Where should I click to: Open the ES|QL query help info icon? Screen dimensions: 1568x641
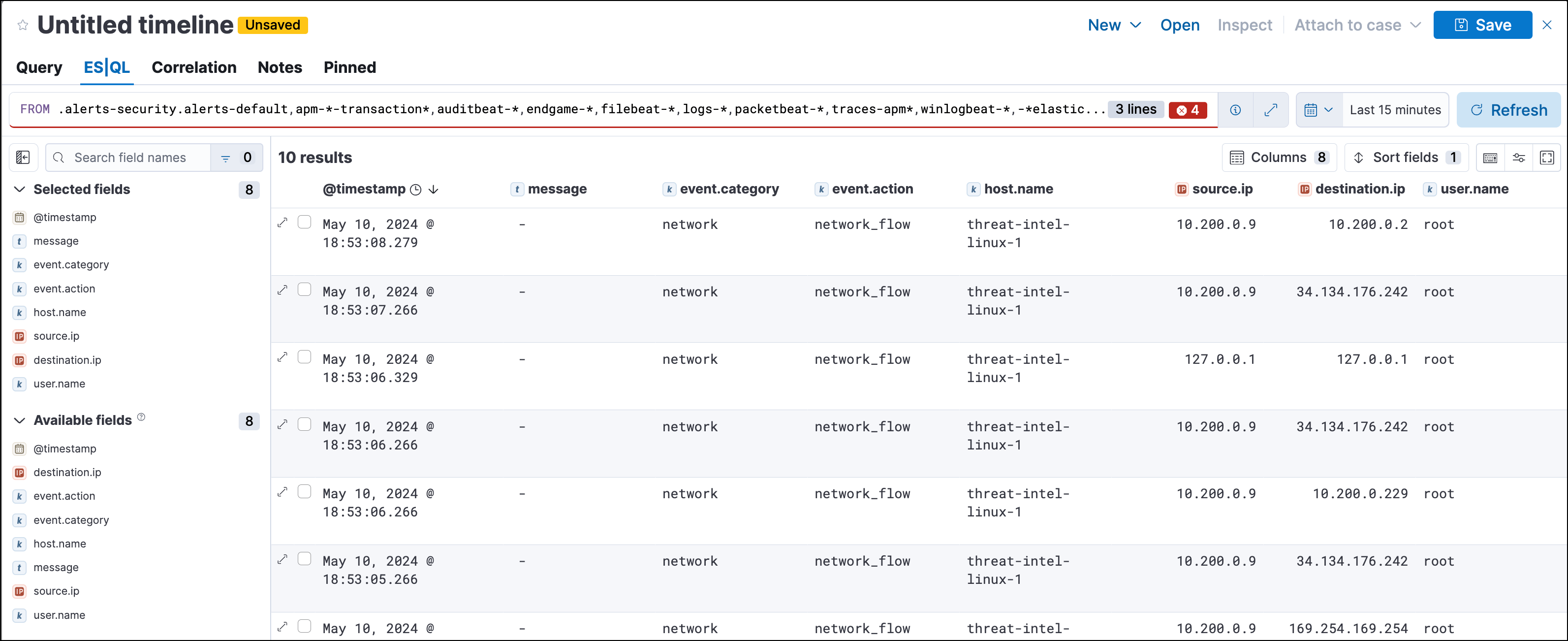pos(1236,110)
